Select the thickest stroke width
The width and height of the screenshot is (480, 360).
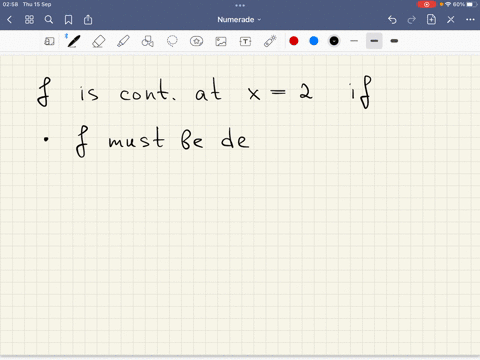tap(394, 41)
